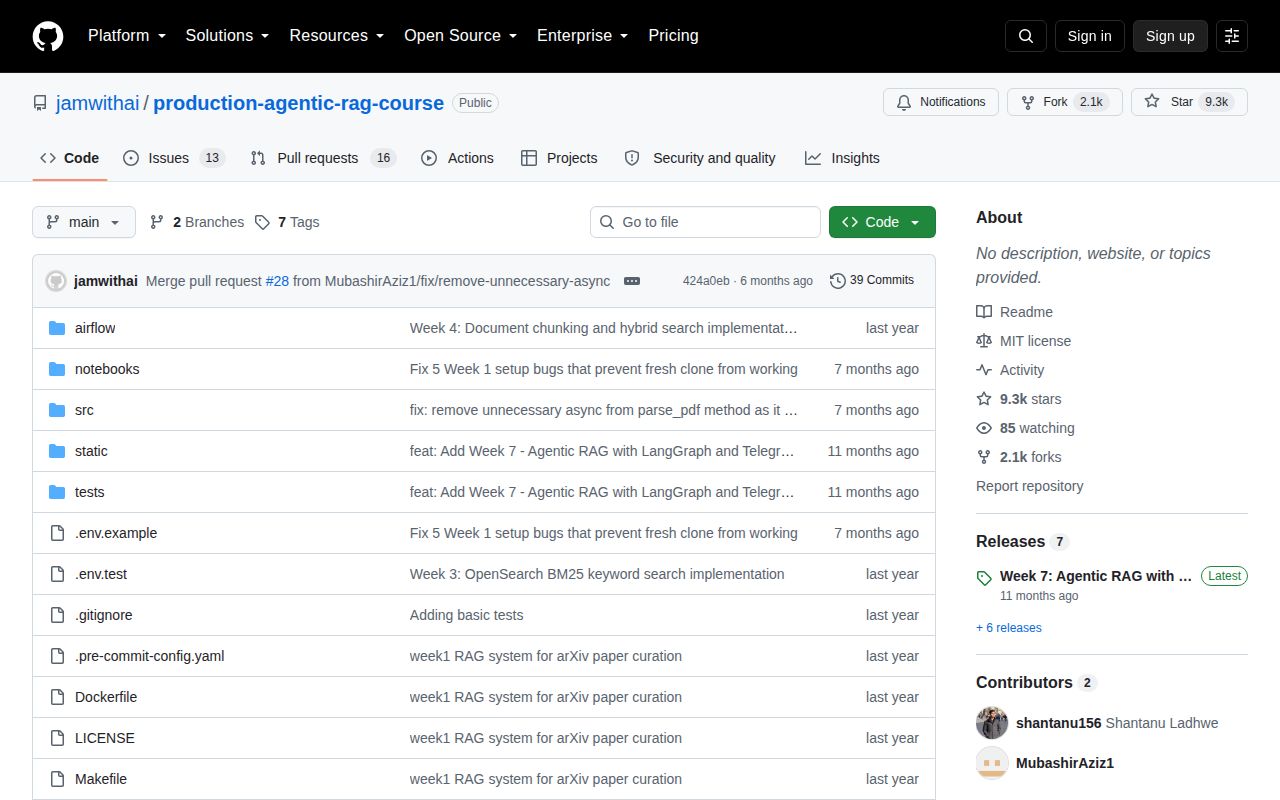Click the static folder icon
1280x800 pixels.
coord(57,451)
